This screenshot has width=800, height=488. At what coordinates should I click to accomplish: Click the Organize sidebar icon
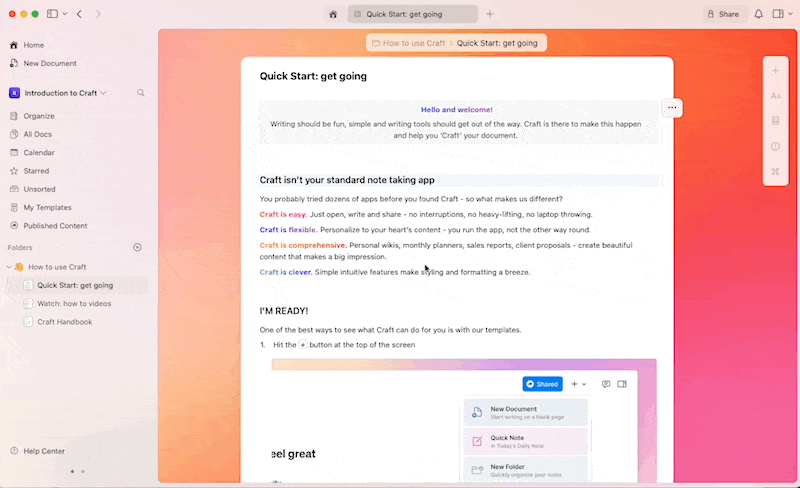(14, 116)
